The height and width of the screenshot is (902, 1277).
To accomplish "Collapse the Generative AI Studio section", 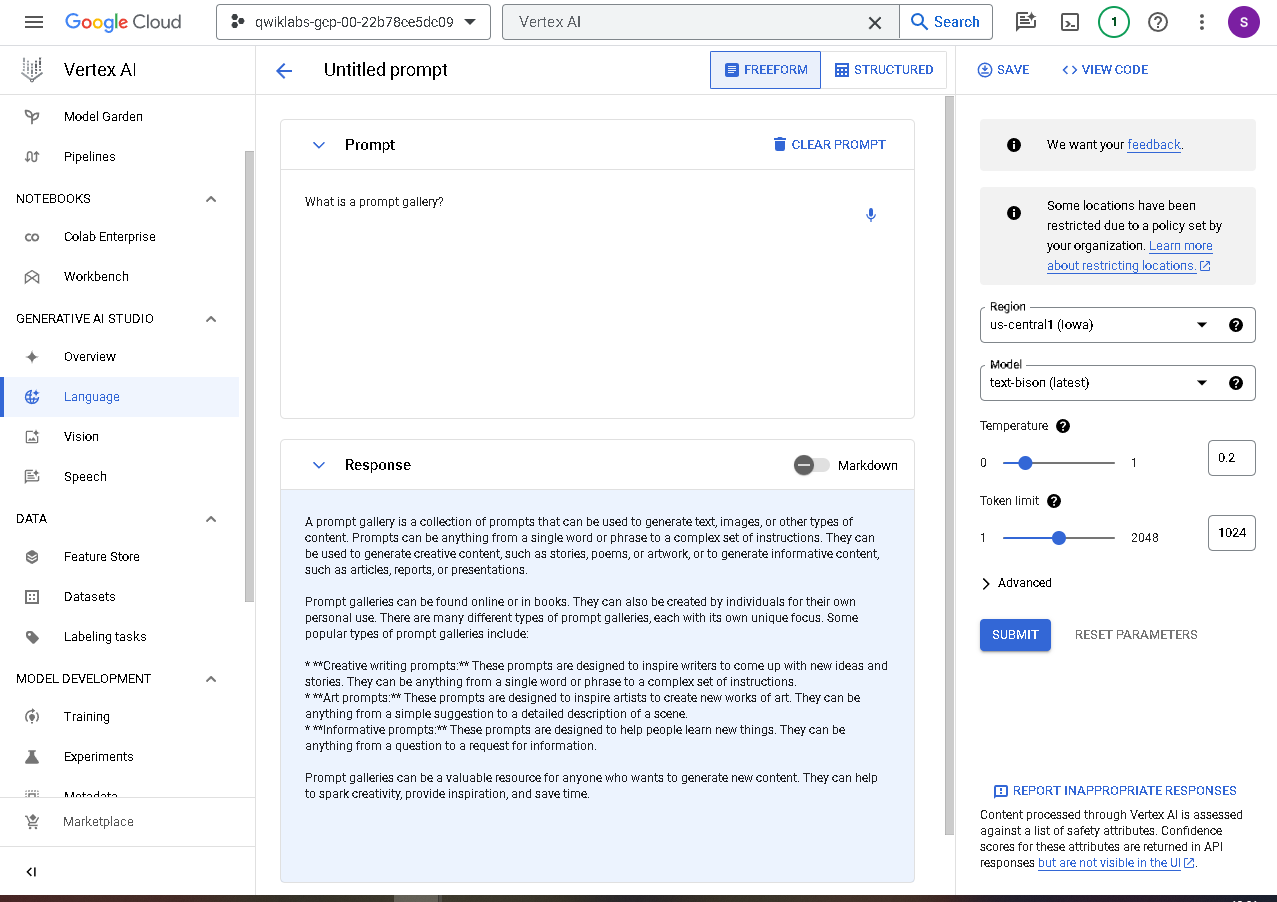I will point(211,319).
